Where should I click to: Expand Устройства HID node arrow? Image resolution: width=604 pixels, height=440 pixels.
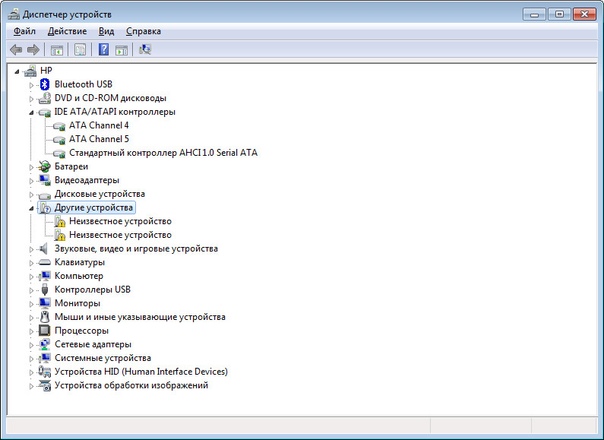tap(31, 372)
